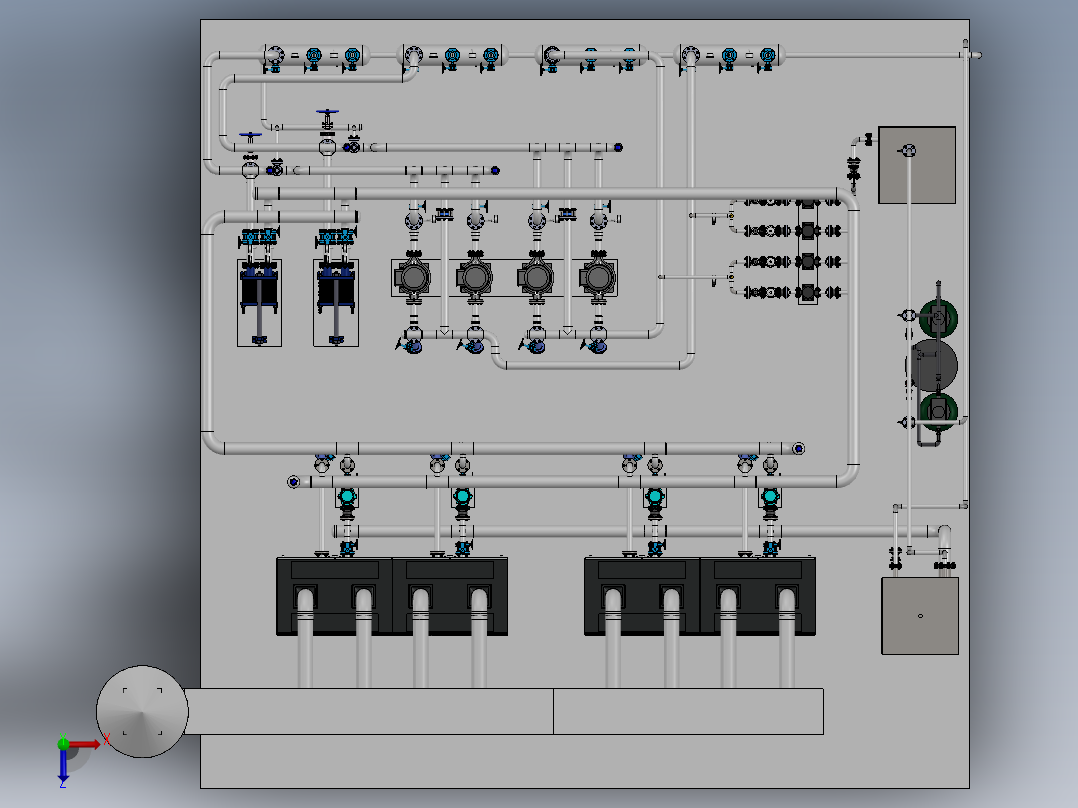The height and width of the screenshot is (808, 1078).
Task: Click the red X axis arrow of triad
Action: coord(85,744)
